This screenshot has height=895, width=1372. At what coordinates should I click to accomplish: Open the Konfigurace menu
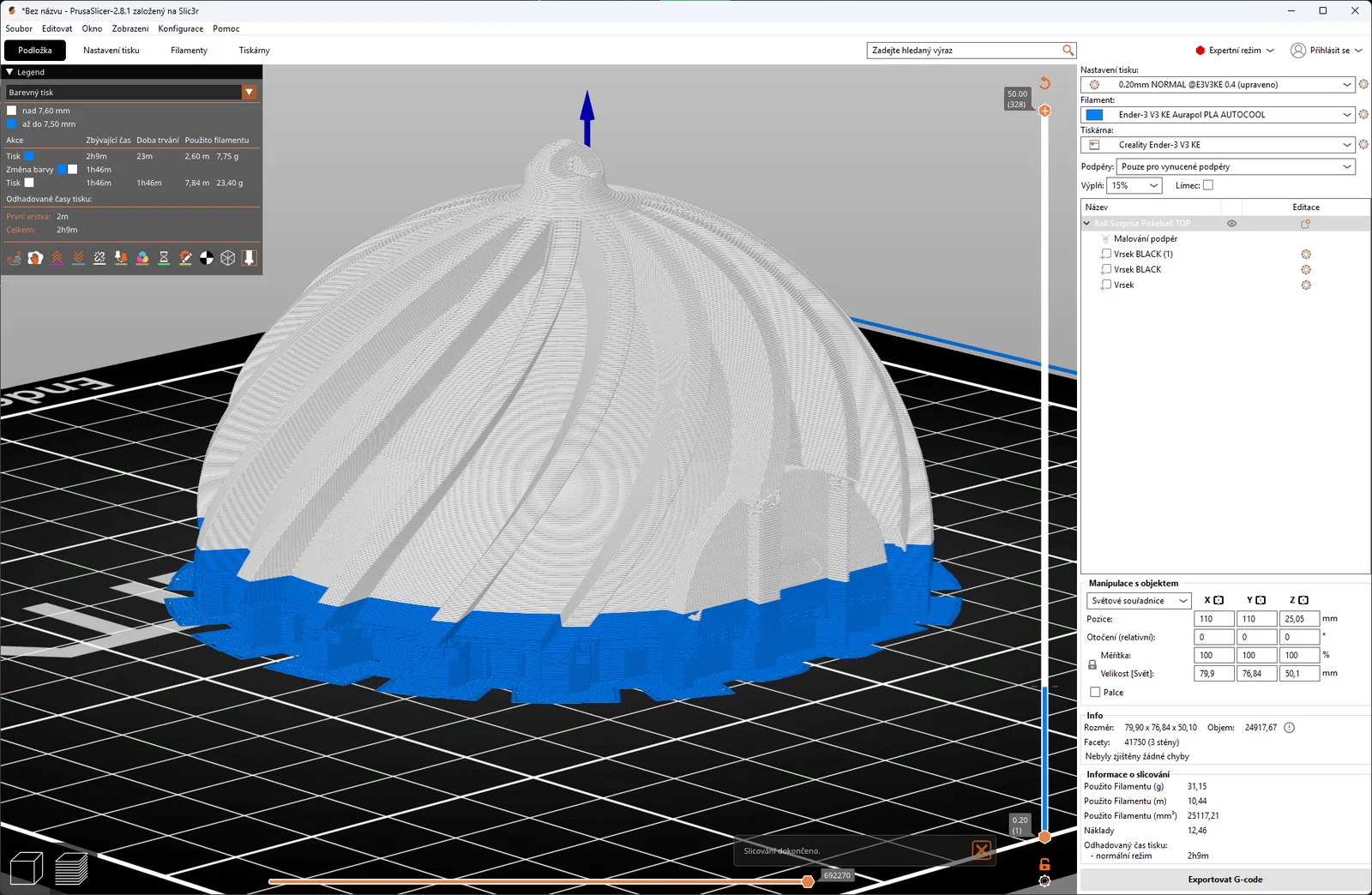(x=181, y=28)
